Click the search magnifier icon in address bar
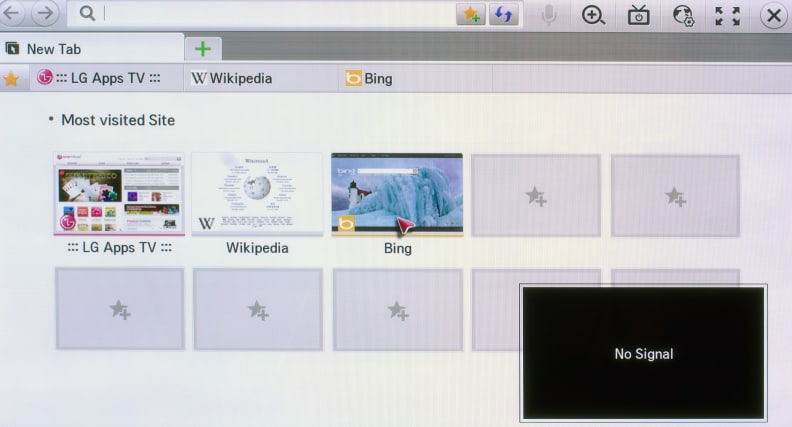This screenshot has width=792, height=427. [87, 14]
